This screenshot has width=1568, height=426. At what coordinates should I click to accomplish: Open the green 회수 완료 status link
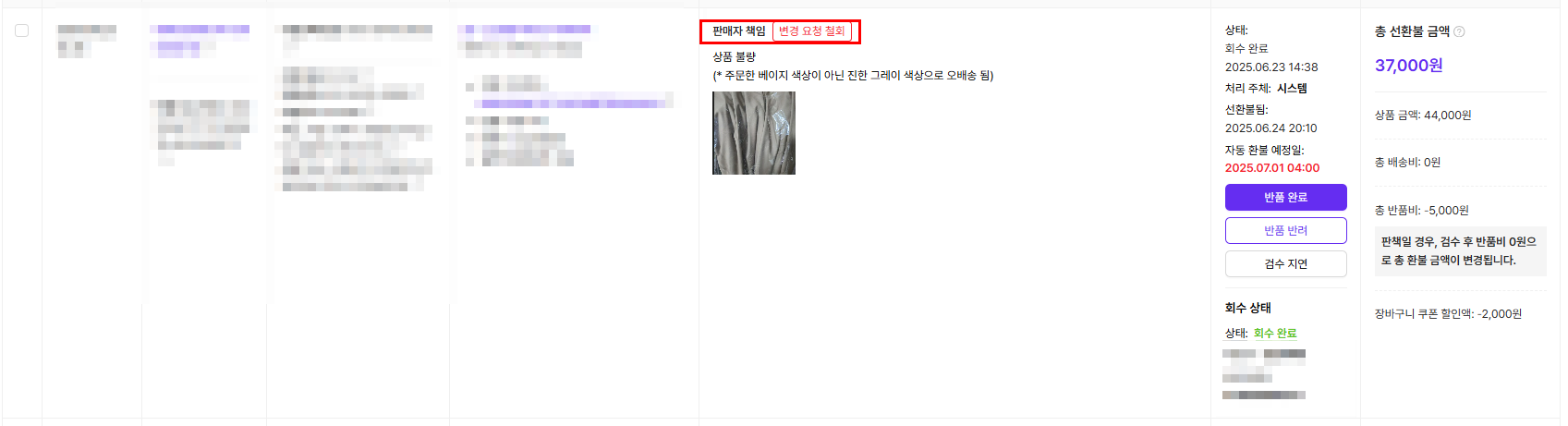[1274, 334]
